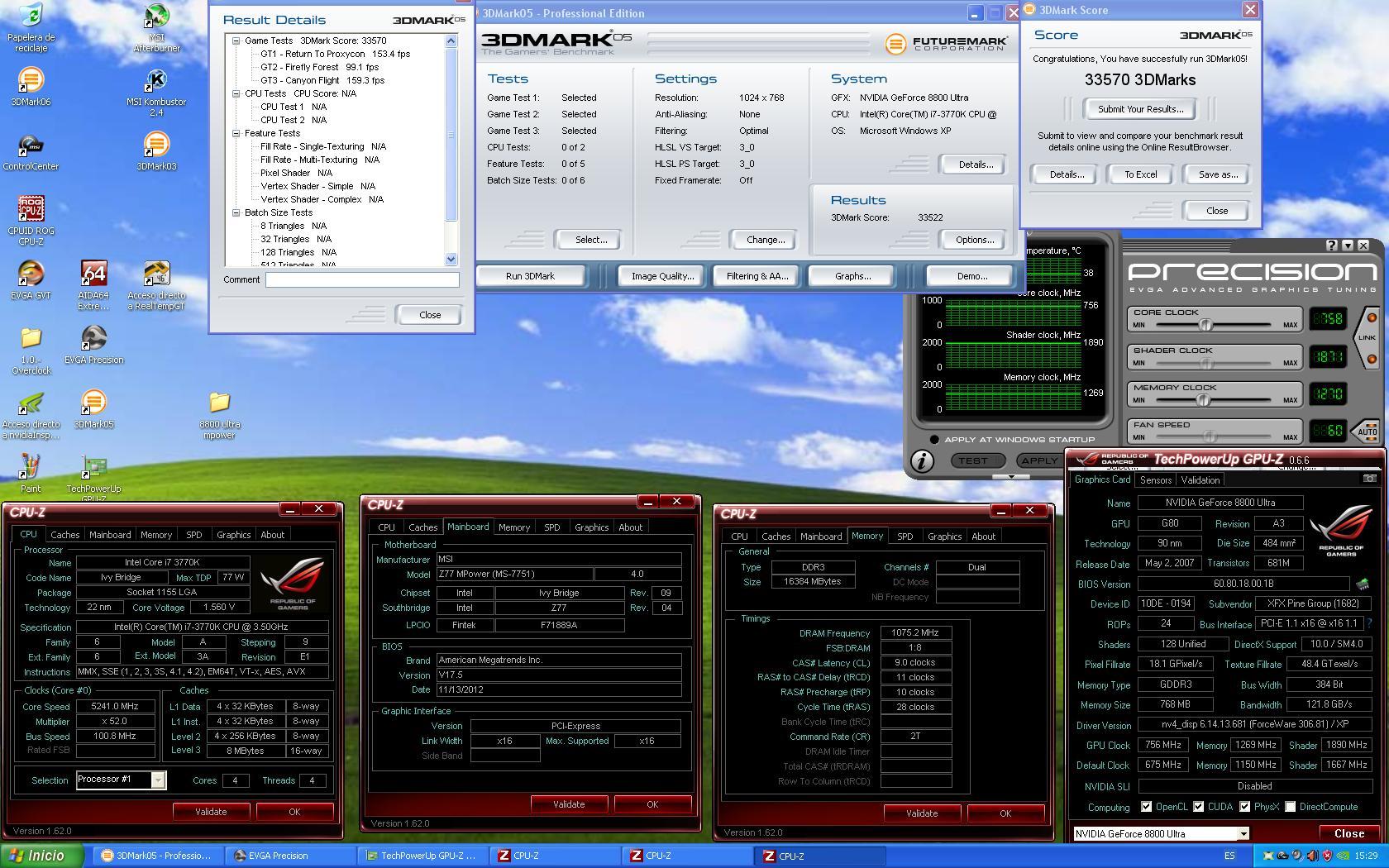Open the TechPowerUp GPU-Z desktop icon
The width and height of the screenshot is (1389, 868).
tap(93, 468)
